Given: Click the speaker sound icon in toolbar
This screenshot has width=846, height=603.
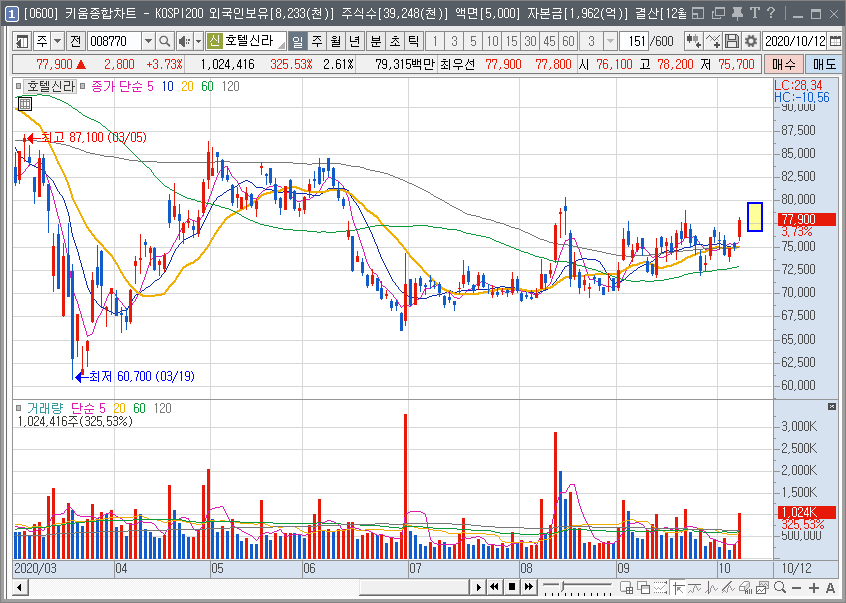Looking at the screenshot, I should point(185,41).
